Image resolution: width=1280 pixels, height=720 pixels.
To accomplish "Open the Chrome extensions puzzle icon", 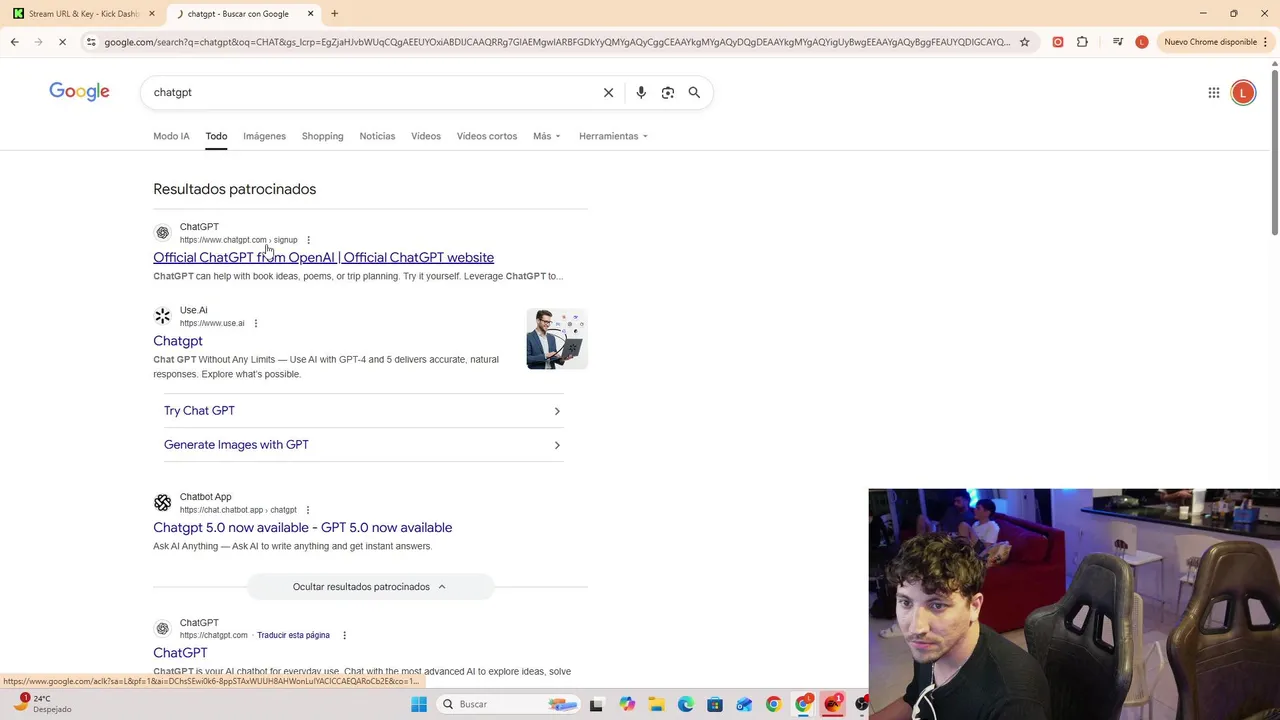I will coord(1082,42).
